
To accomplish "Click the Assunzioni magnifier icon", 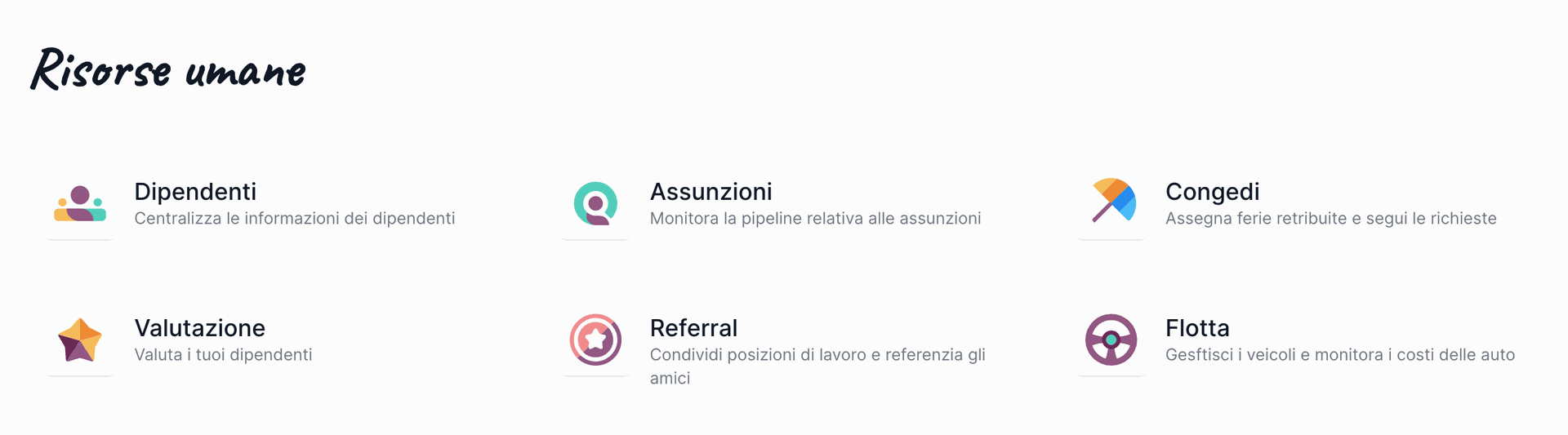I will (x=595, y=204).
